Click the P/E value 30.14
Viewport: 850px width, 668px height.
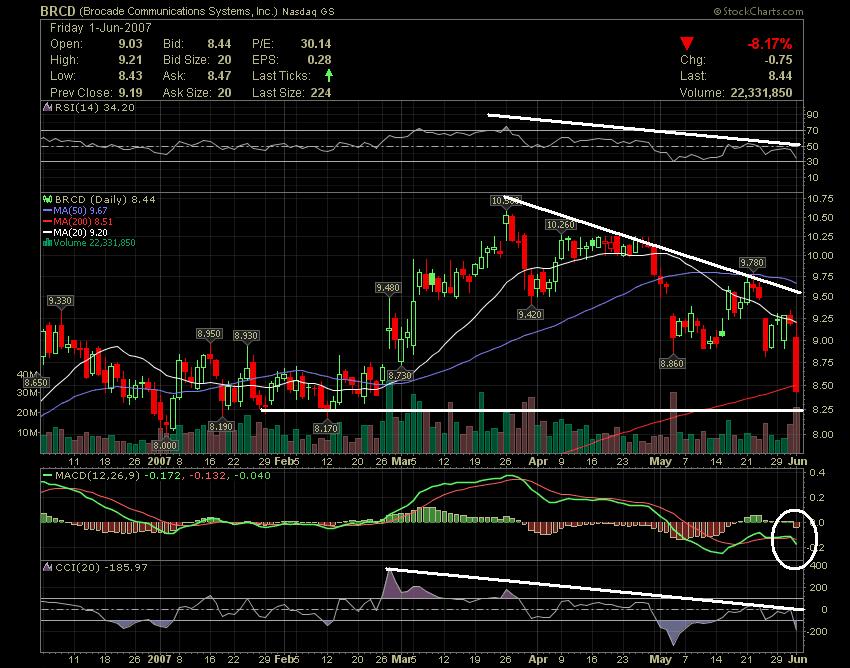316,44
